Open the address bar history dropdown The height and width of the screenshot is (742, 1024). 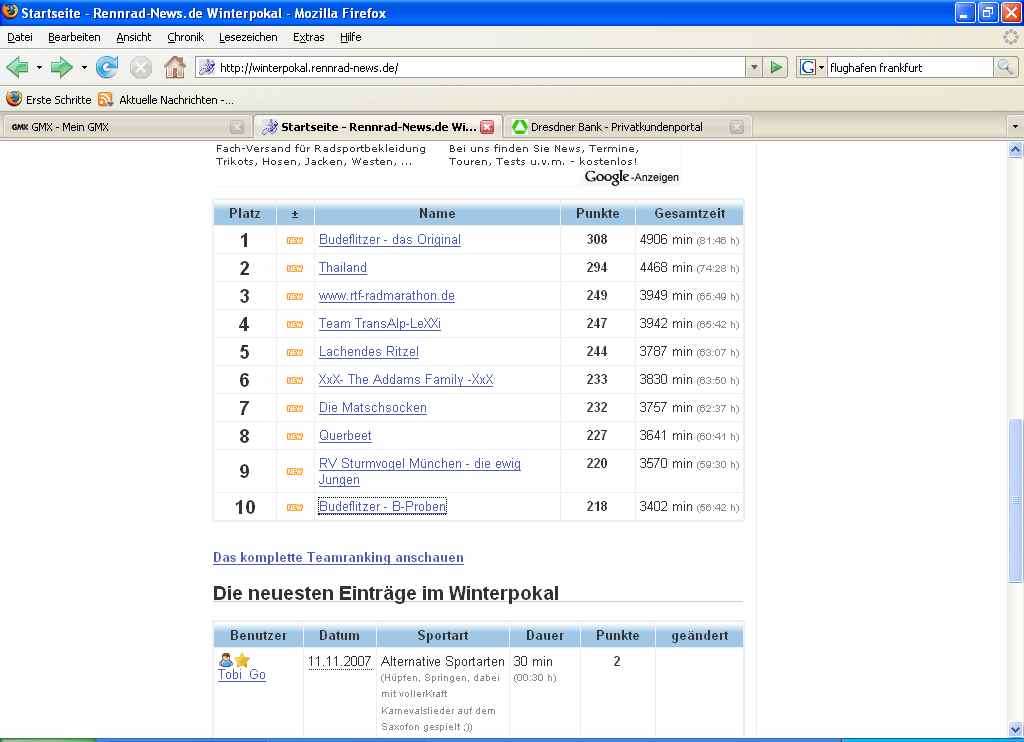[754, 67]
